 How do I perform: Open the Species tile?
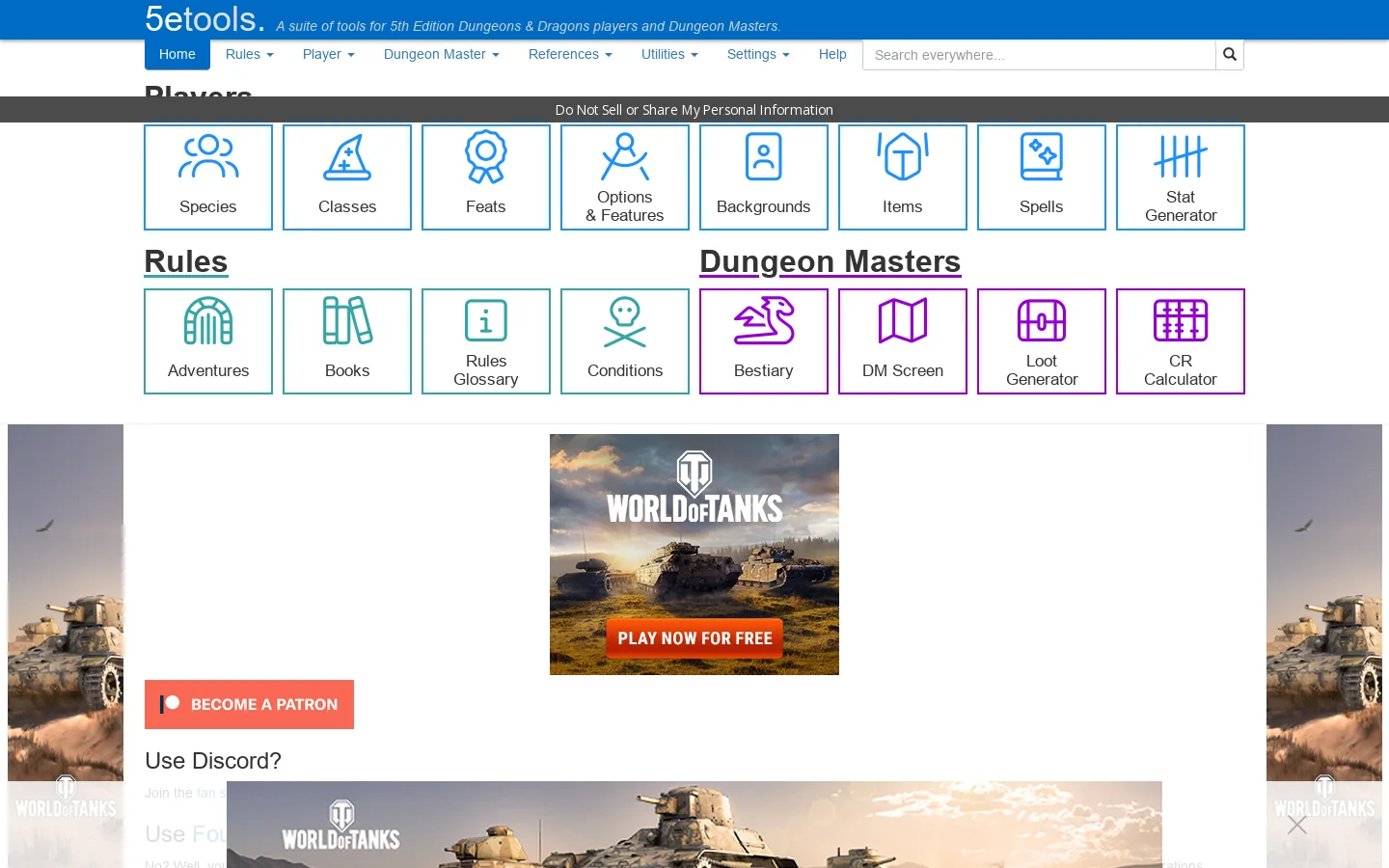(208, 177)
